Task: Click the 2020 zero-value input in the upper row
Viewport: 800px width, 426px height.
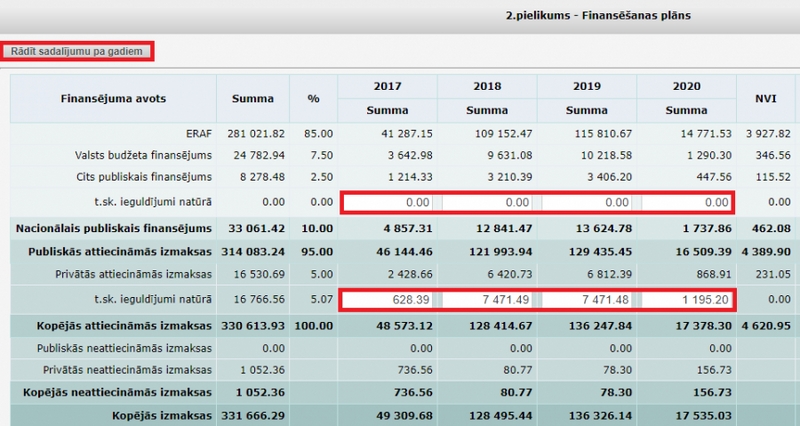Action: coord(685,203)
